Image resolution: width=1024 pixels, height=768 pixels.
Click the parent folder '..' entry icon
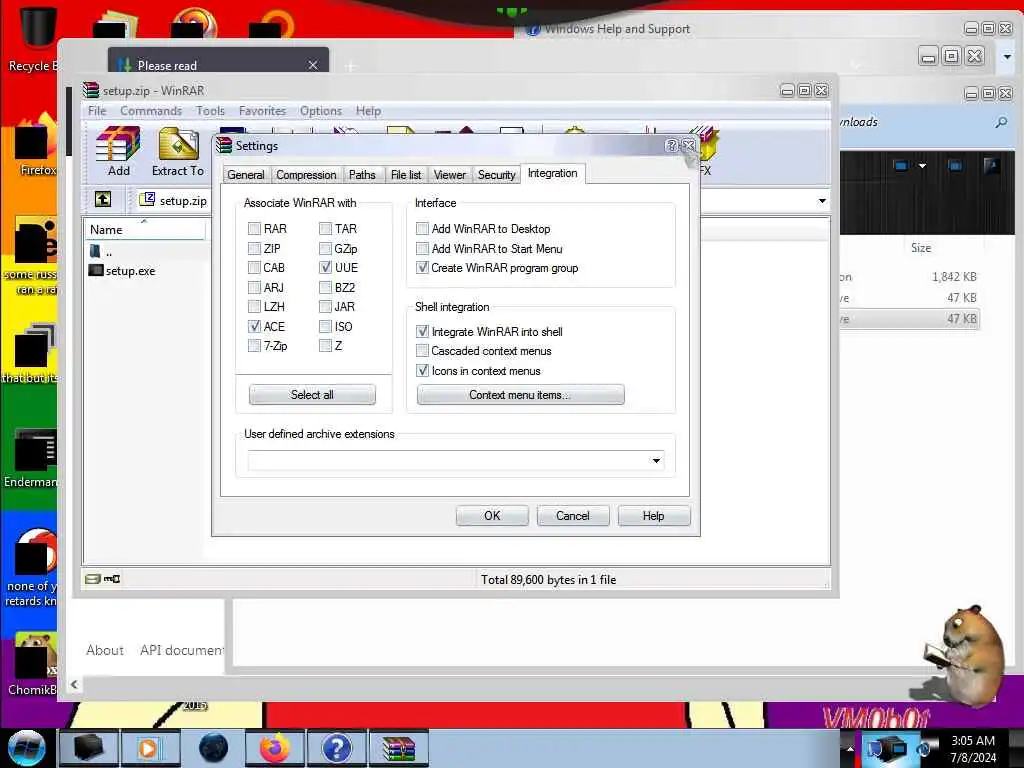click(x=95, y=251)
